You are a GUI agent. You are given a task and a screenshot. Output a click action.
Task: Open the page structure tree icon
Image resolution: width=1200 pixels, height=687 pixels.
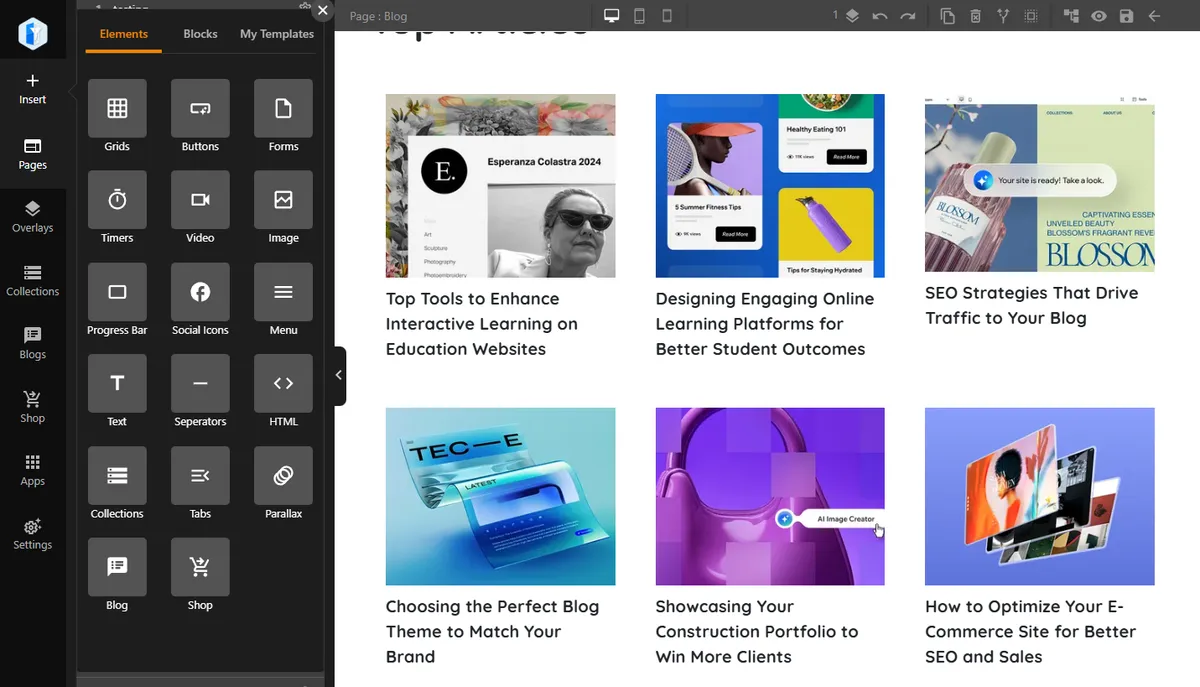(1071, 16)
